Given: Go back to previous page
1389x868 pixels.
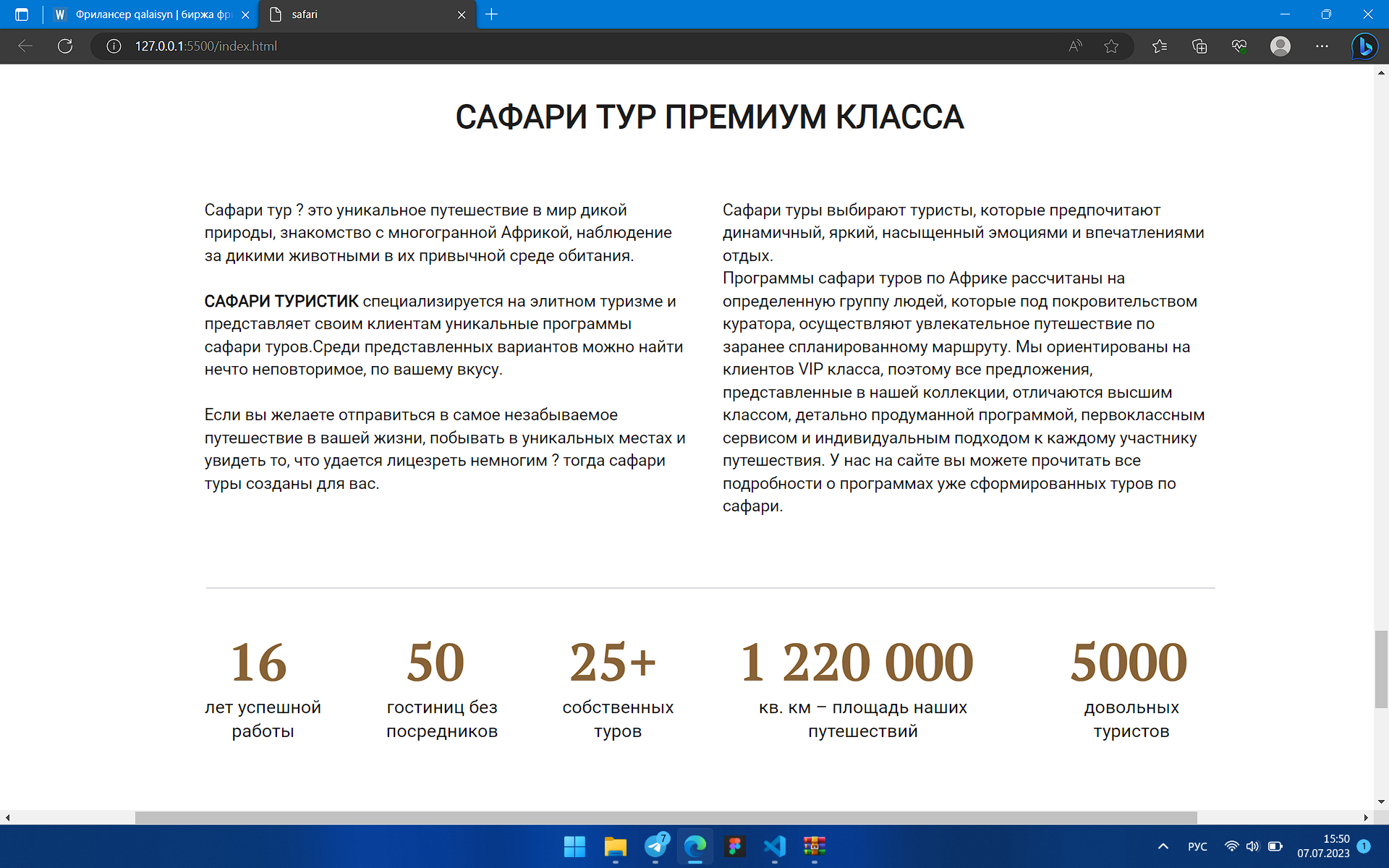Looking at the screenshot, I should tap(25, 46).
